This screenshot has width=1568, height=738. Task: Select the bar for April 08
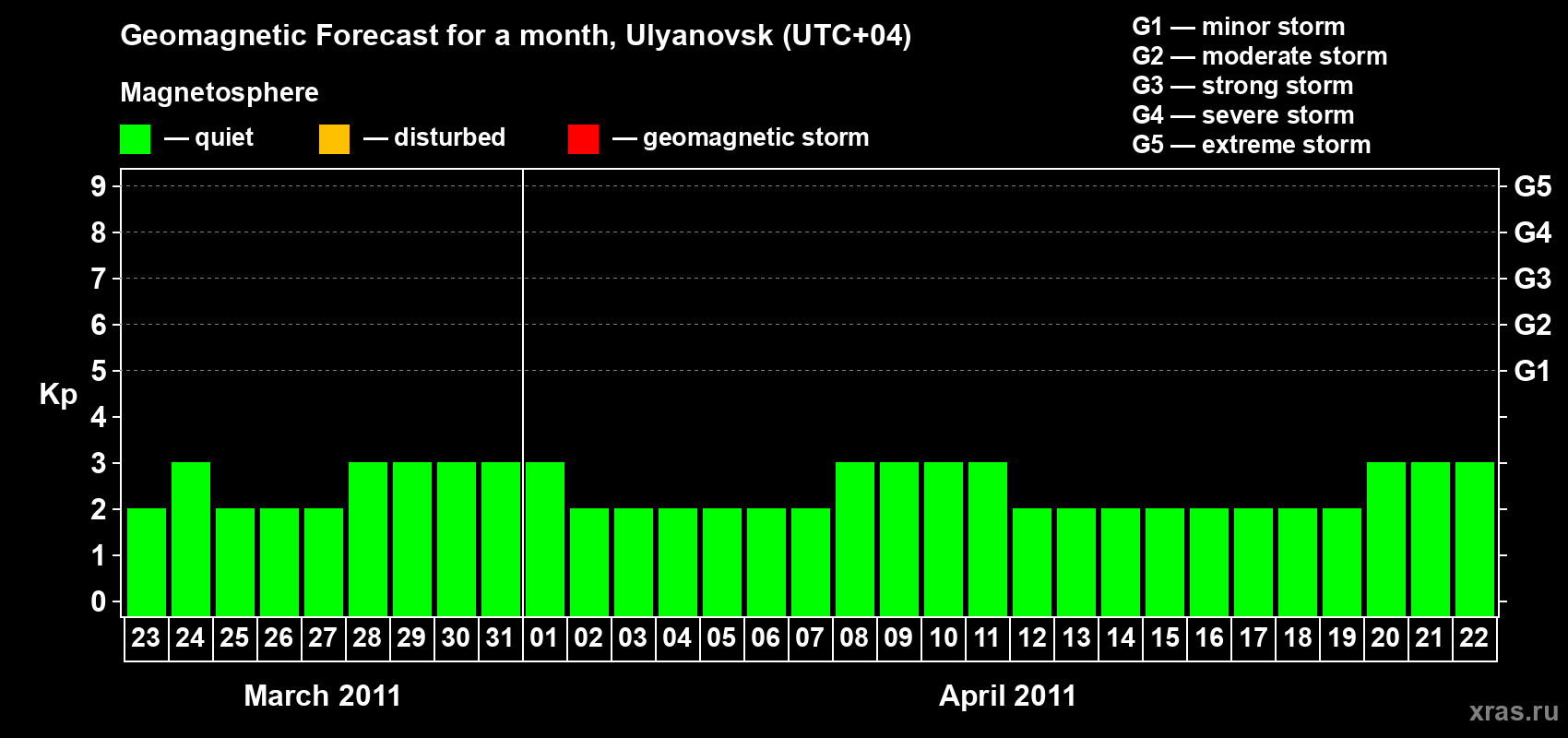(x=855, y=539)
